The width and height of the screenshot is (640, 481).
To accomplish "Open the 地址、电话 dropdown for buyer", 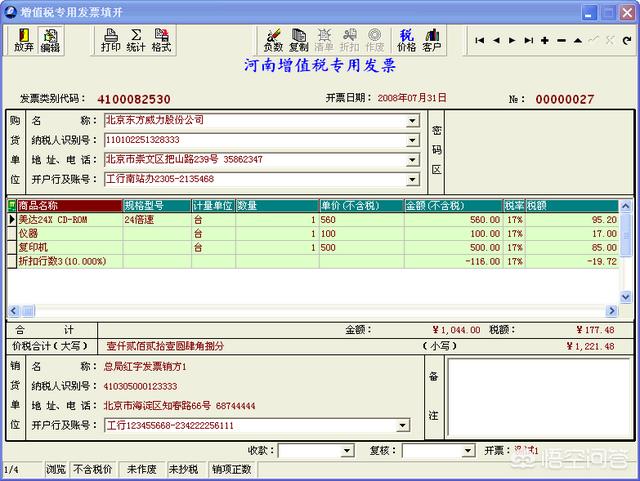I will click(412, 159).
